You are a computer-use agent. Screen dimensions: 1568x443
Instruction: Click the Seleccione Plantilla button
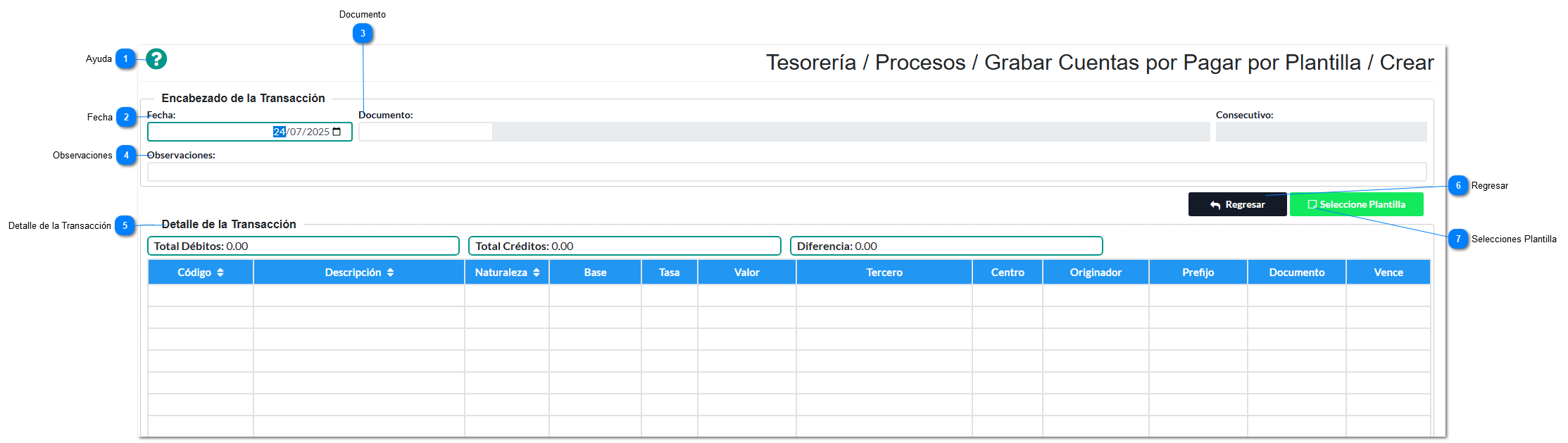pos(1356,204)
